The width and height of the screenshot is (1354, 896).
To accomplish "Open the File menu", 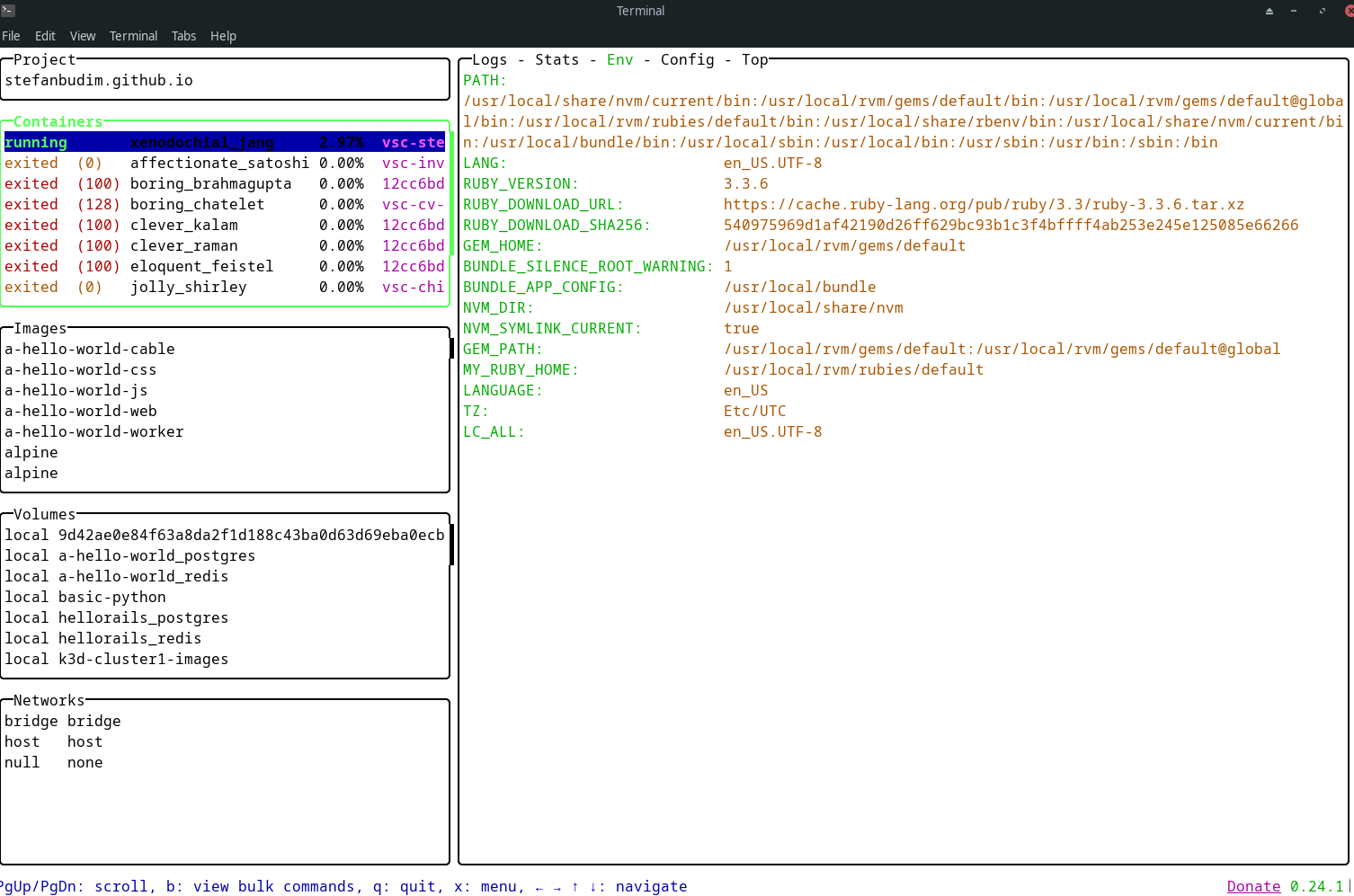I will point(12,36).
